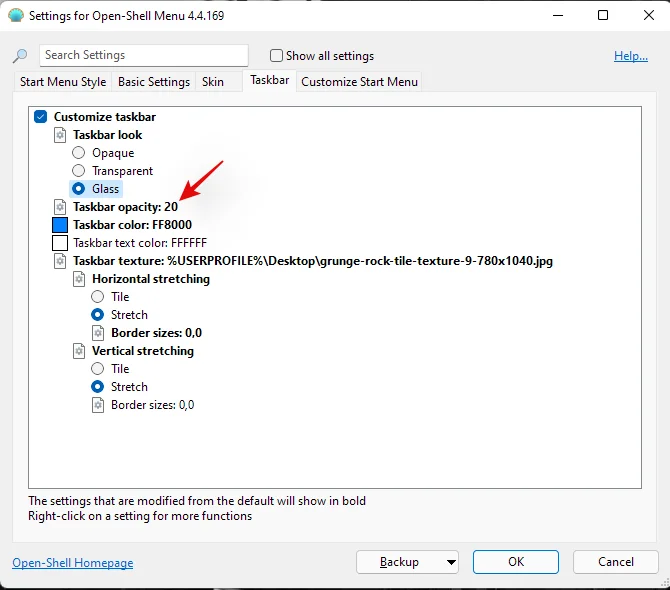
Task: Click the Backup button label
Action: (399, 562)
